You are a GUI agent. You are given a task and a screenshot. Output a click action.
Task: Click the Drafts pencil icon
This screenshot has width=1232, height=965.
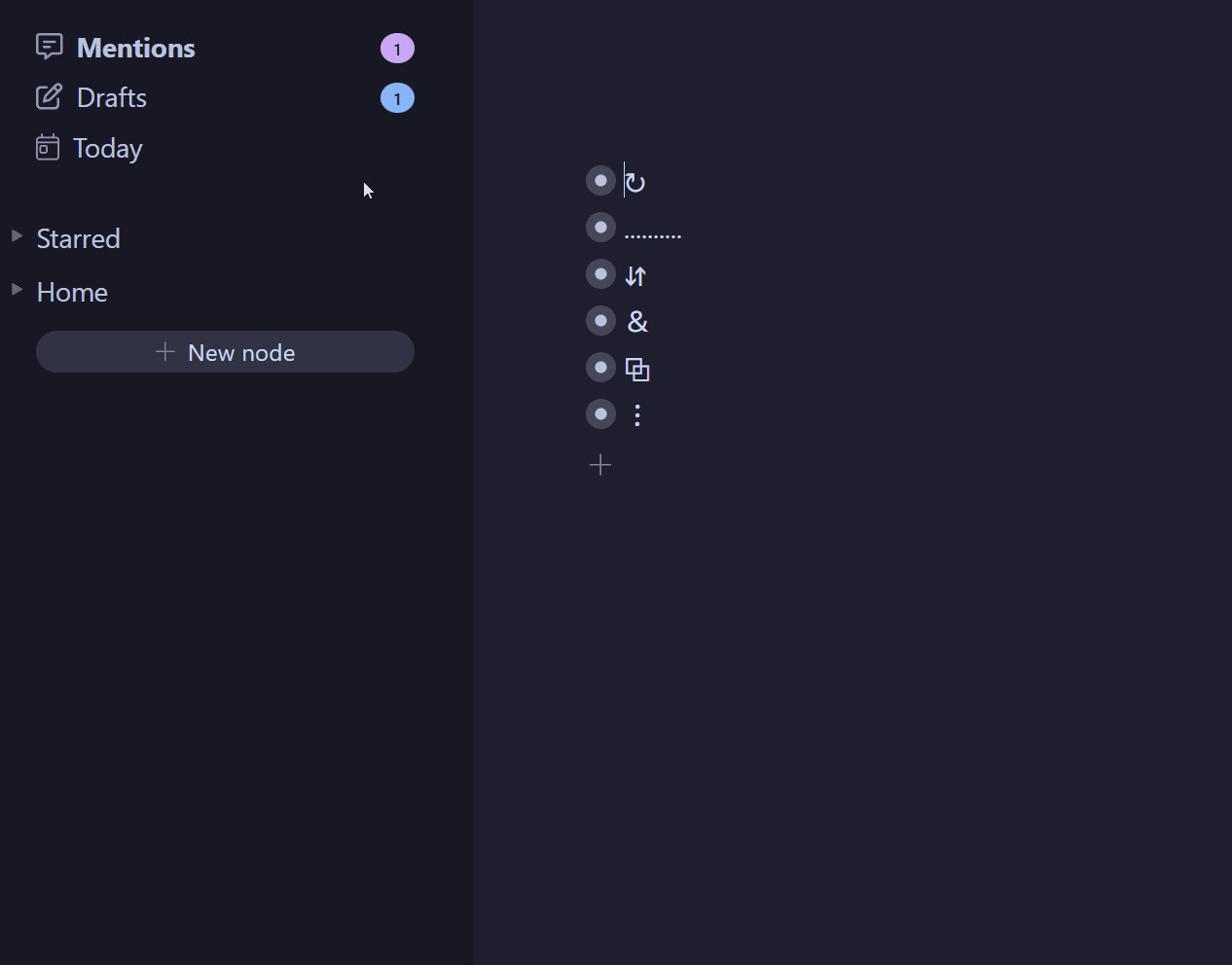tap(49, 97)
